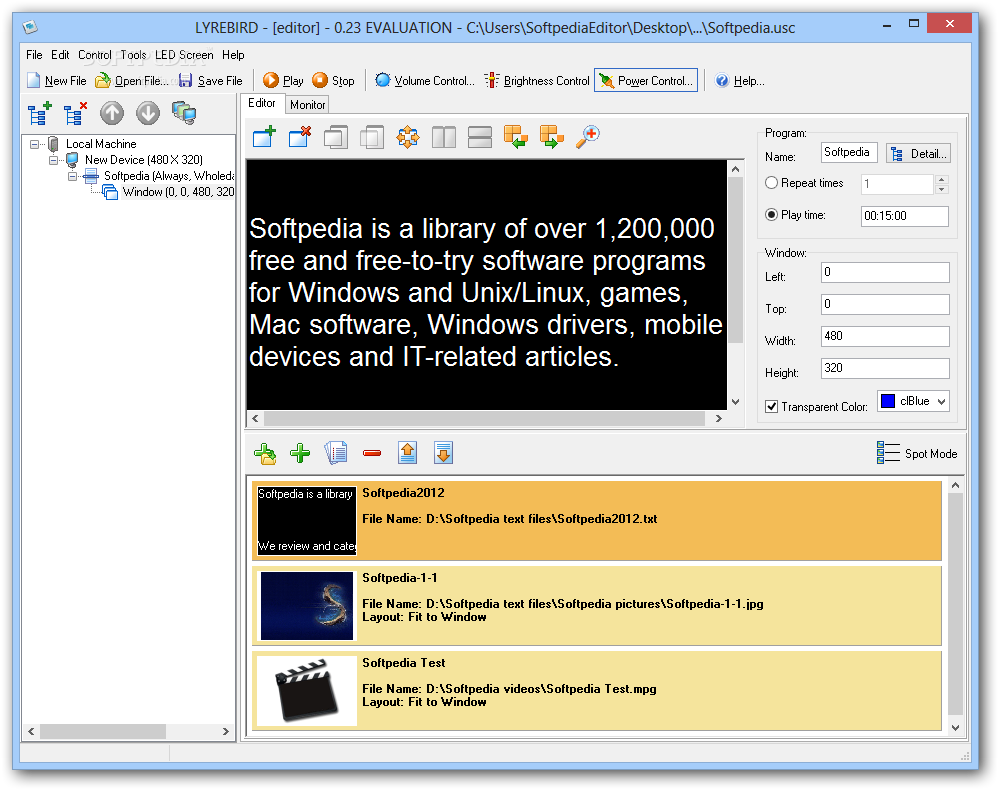999x790 pixels.
Task: Click the document text item icon
Action: (336, 453)
